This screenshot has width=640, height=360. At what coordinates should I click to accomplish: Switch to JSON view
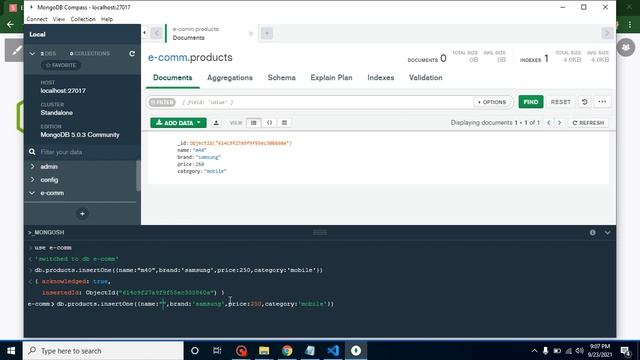tap(269, 123)
